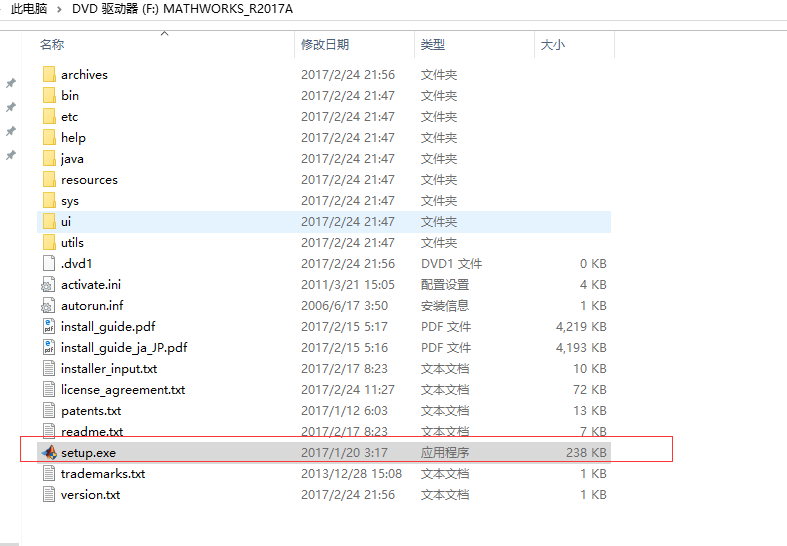This screenshot has width=787, height=546.
Task: Click the DVD1 文件 type cell
Action: click(451, 263)
